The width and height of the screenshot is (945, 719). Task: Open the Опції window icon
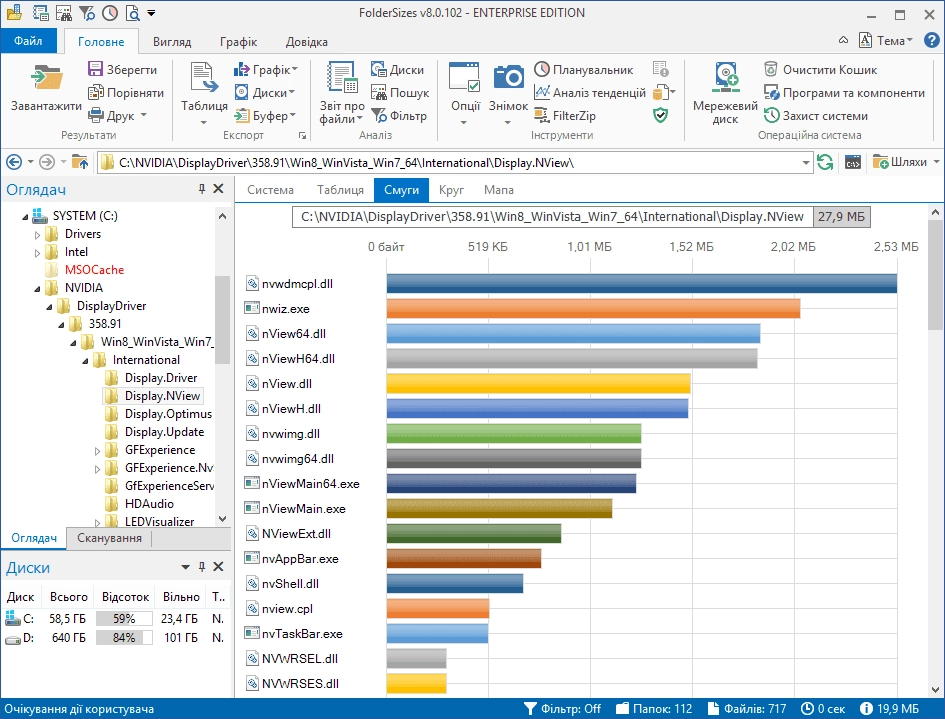464,77
